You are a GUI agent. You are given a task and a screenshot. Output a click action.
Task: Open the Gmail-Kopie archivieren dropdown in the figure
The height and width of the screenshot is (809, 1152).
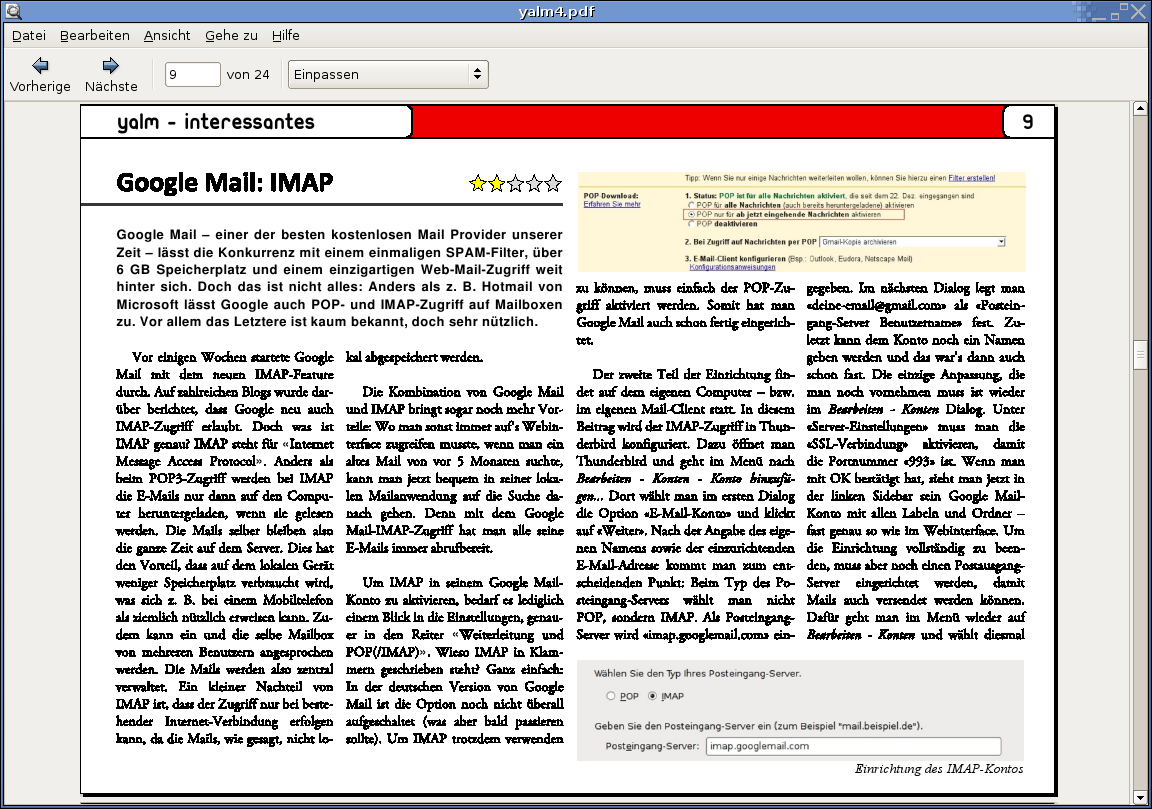pyautogui.click(x=912, y=242)
